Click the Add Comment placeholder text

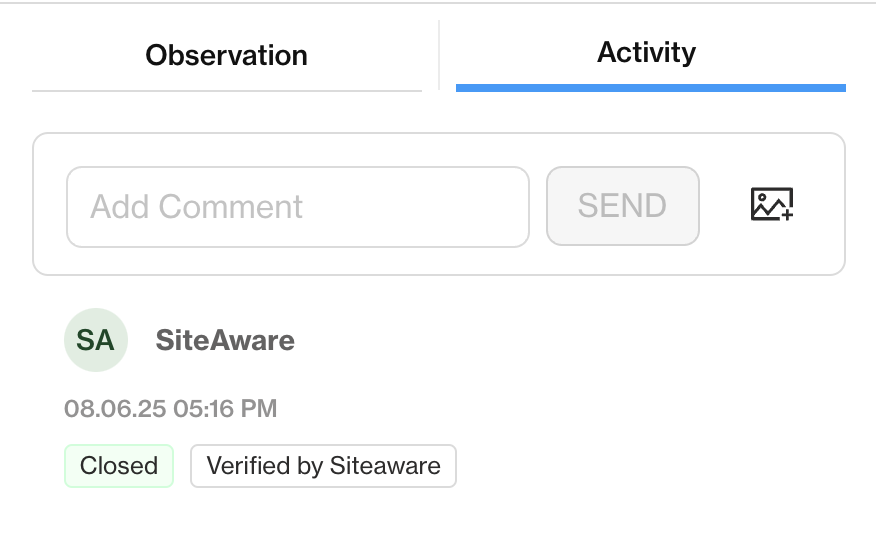pyautogui.click(x=197, y=207)
